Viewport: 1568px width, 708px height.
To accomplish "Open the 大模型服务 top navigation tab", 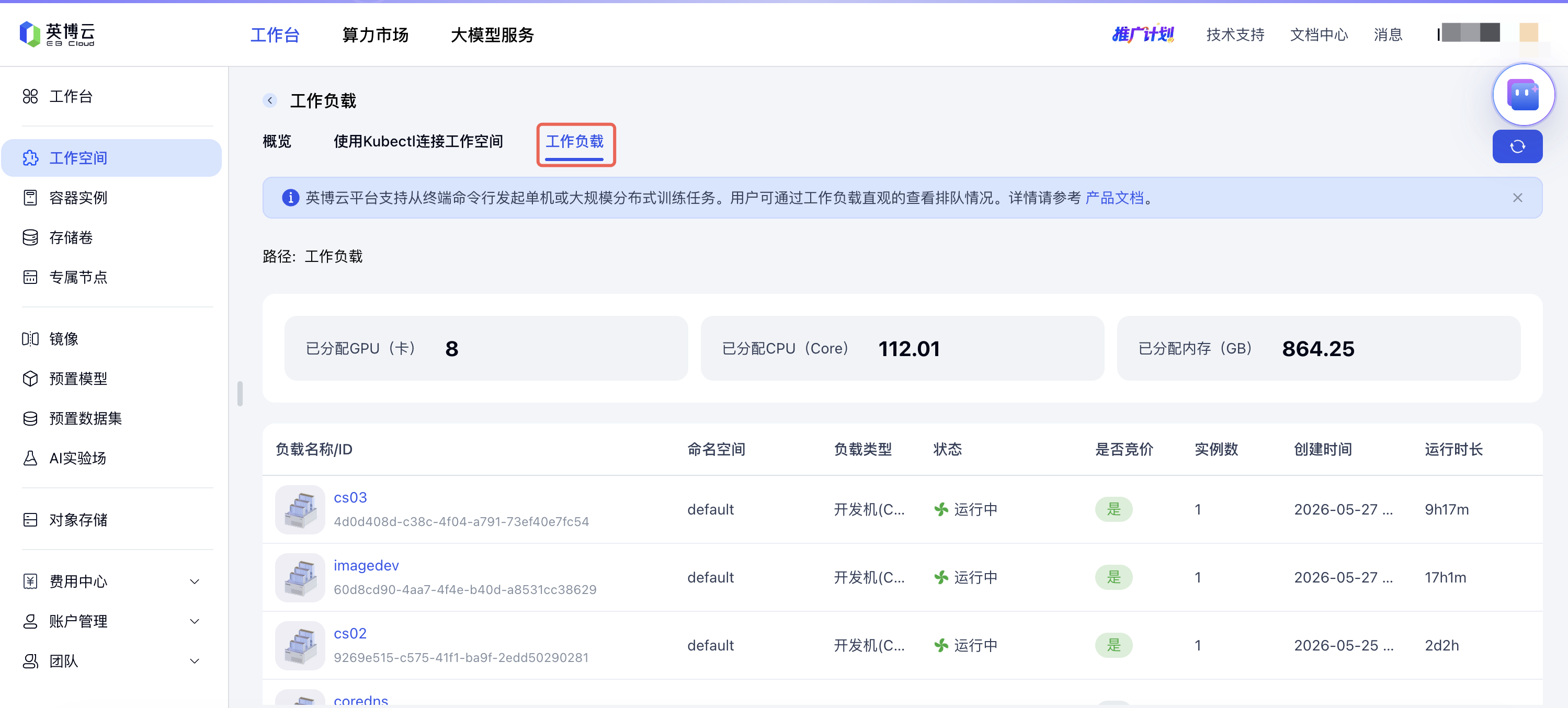I will point(492,35).
